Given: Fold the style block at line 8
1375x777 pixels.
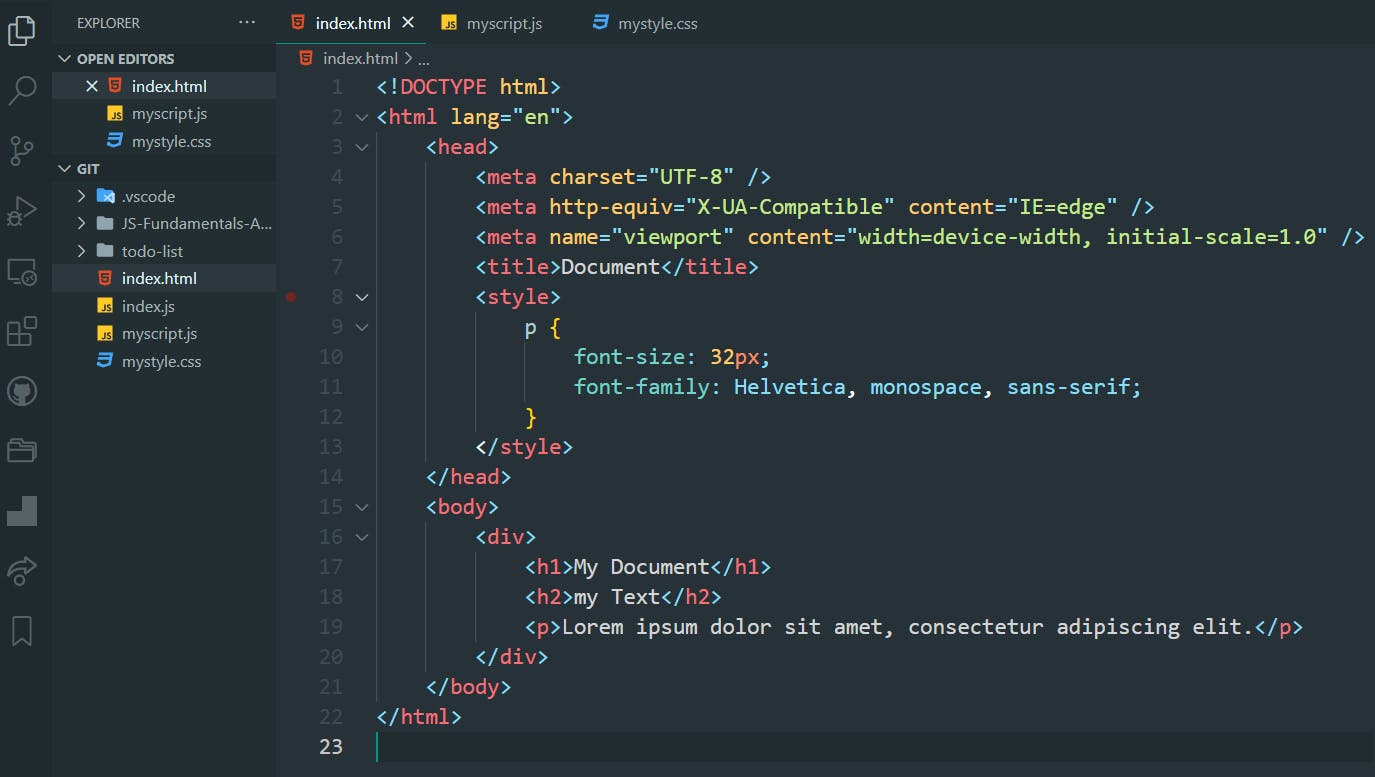Looking at the screenshot, I should click(362, 297).
